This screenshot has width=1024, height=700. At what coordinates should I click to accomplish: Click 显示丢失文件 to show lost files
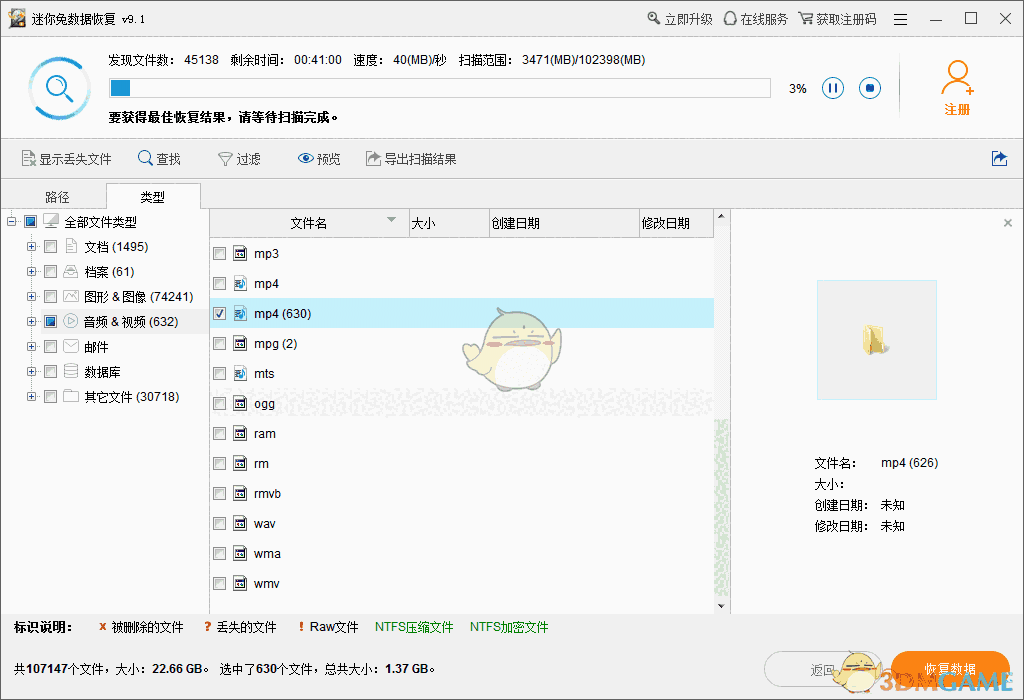[66, 158]
